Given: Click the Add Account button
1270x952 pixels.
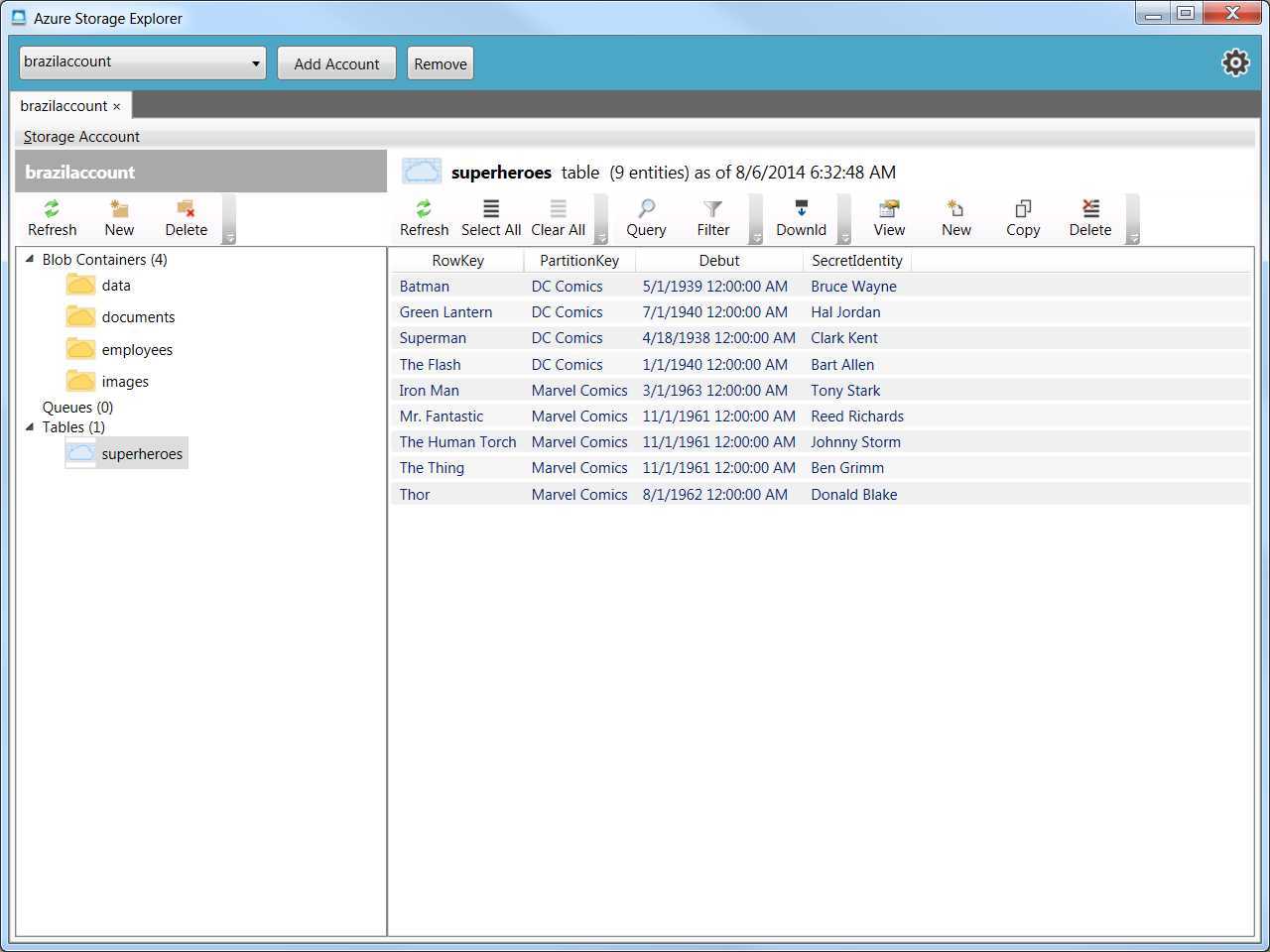Looking at the screenshot, I should pyautogui.click(x=336, y=63).
